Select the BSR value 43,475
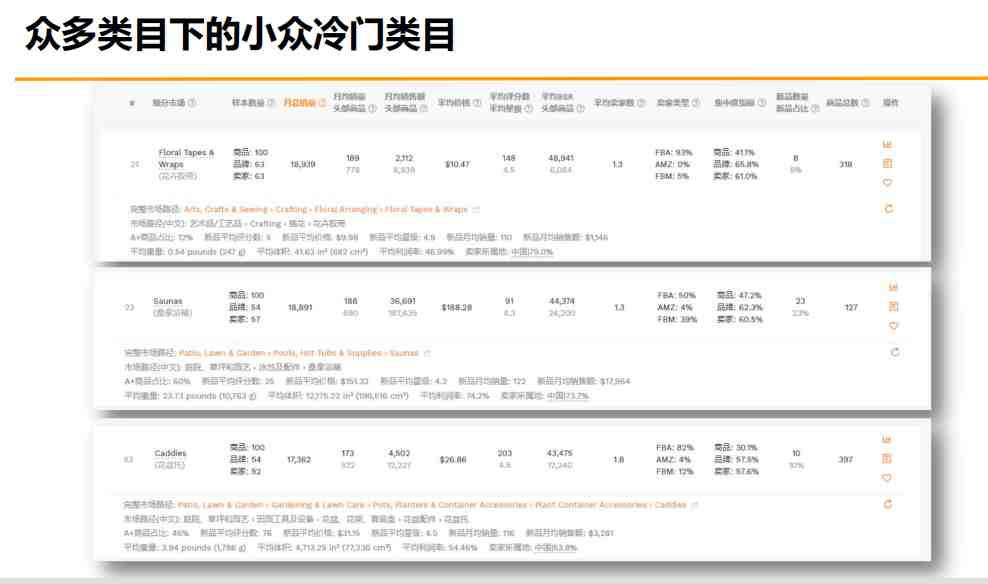 [560, 453]
